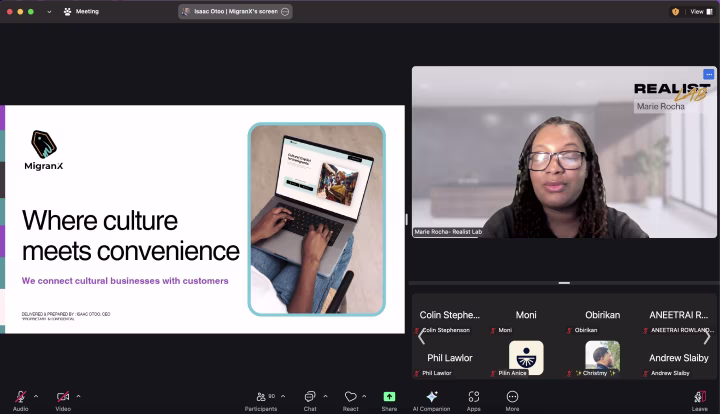The width and height of the screenshot is (720, 414).
Task: Expand the chevron next to Chat
Action: [325, 396]
